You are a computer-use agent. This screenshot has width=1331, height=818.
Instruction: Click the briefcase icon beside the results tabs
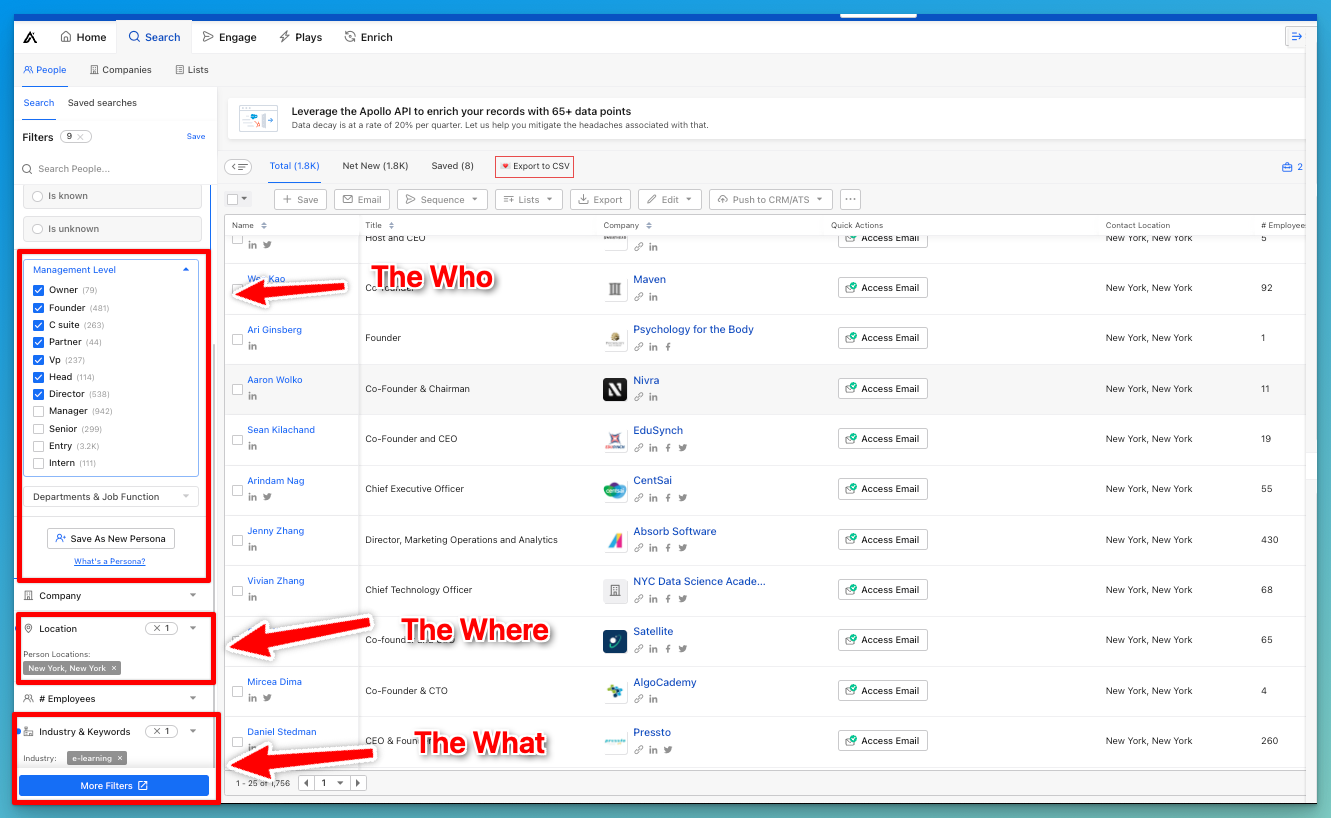pos(1287,167)
